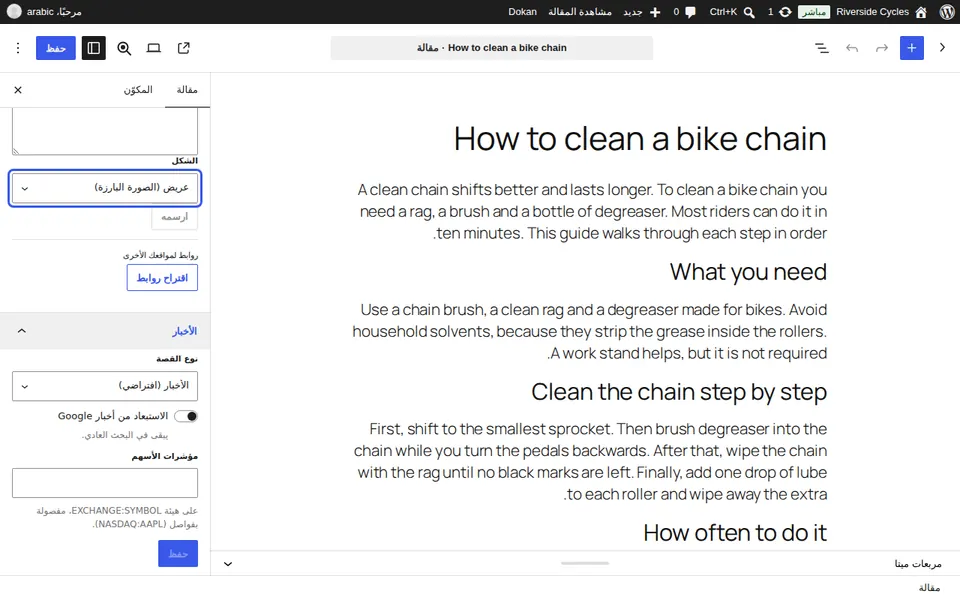This screenshot has width=960, height=600.
Task: Open the blue block inserter plus button
Action: (912, 48)
